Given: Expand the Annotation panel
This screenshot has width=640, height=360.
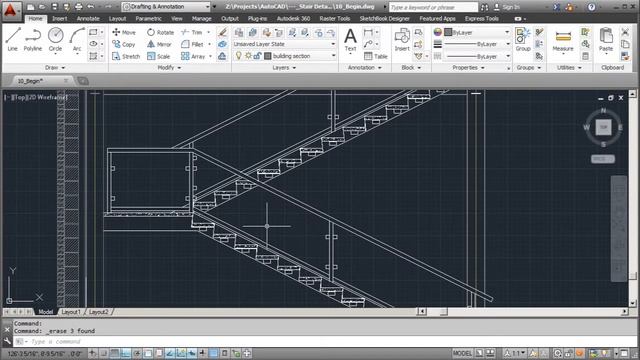Looking at the screenshot, I should 364,68.
